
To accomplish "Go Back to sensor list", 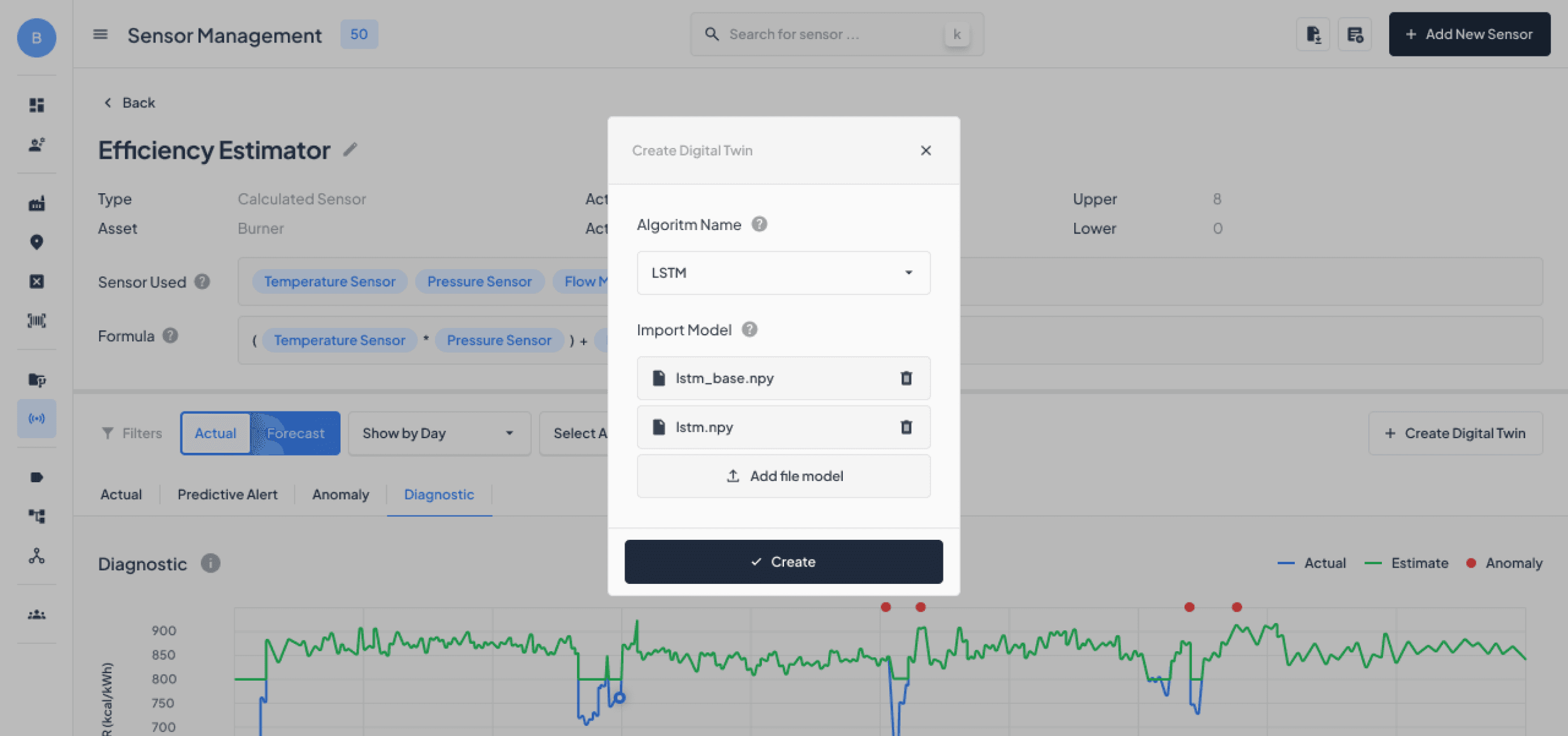I will [x=129, y=103].
